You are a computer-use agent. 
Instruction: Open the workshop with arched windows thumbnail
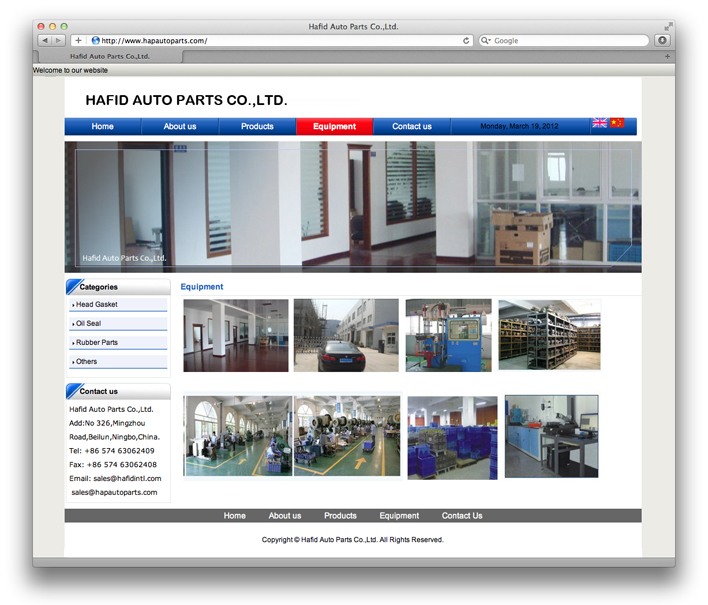click(x=238, y=436)
